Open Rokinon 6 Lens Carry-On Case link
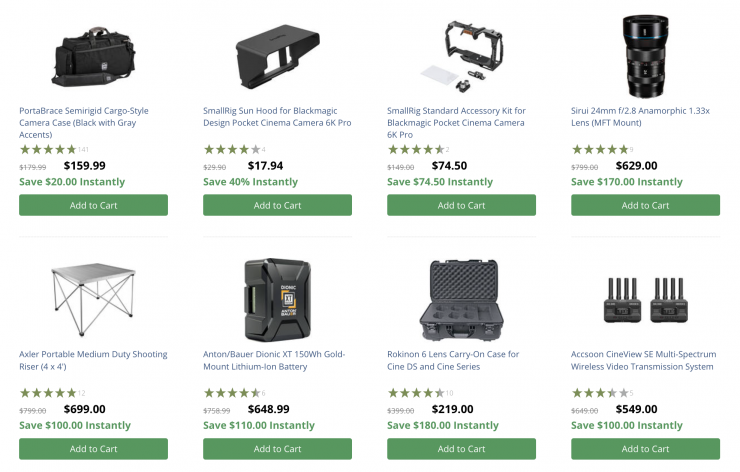This screenshot has width=740, height=472. (x=453, y=360)
